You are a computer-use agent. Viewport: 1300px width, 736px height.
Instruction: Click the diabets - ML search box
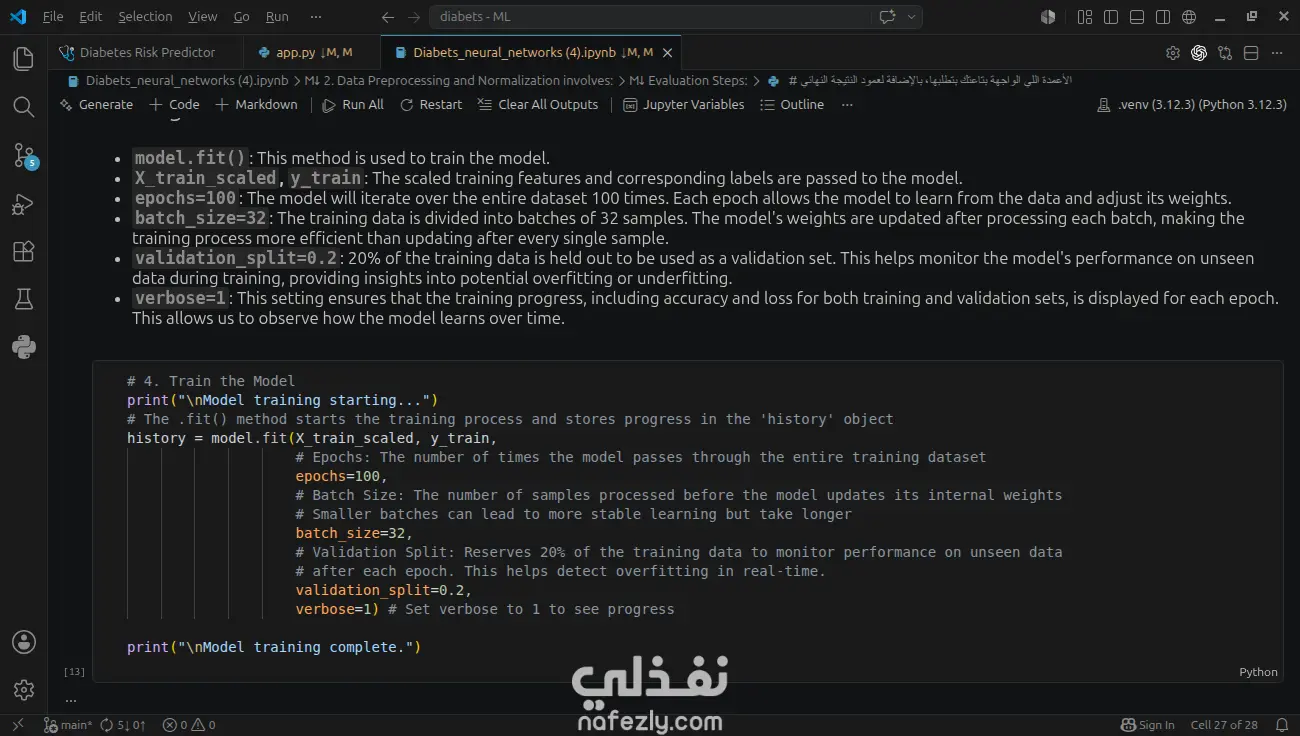(x=650, y=17)
